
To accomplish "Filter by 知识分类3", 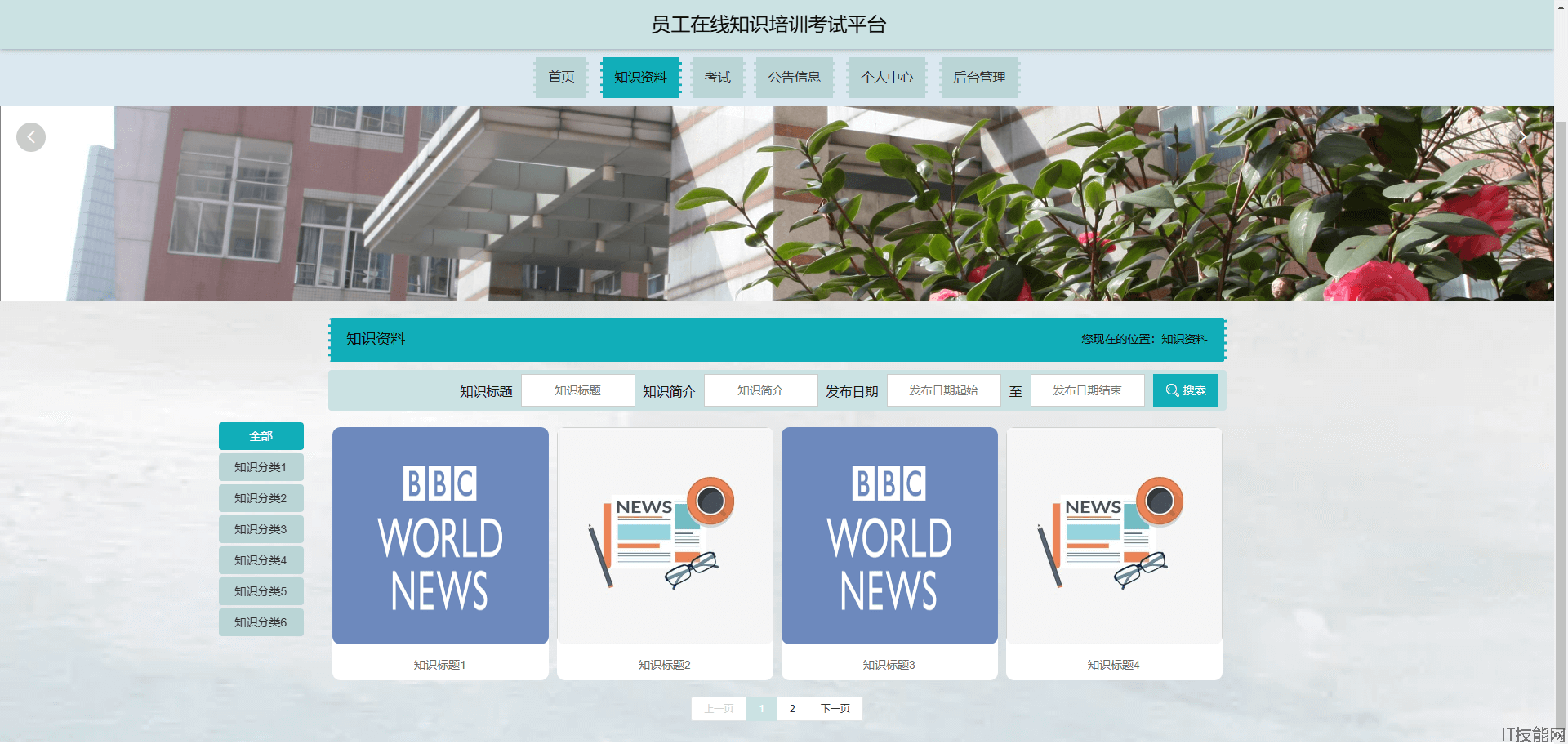I will click(261, 529).
